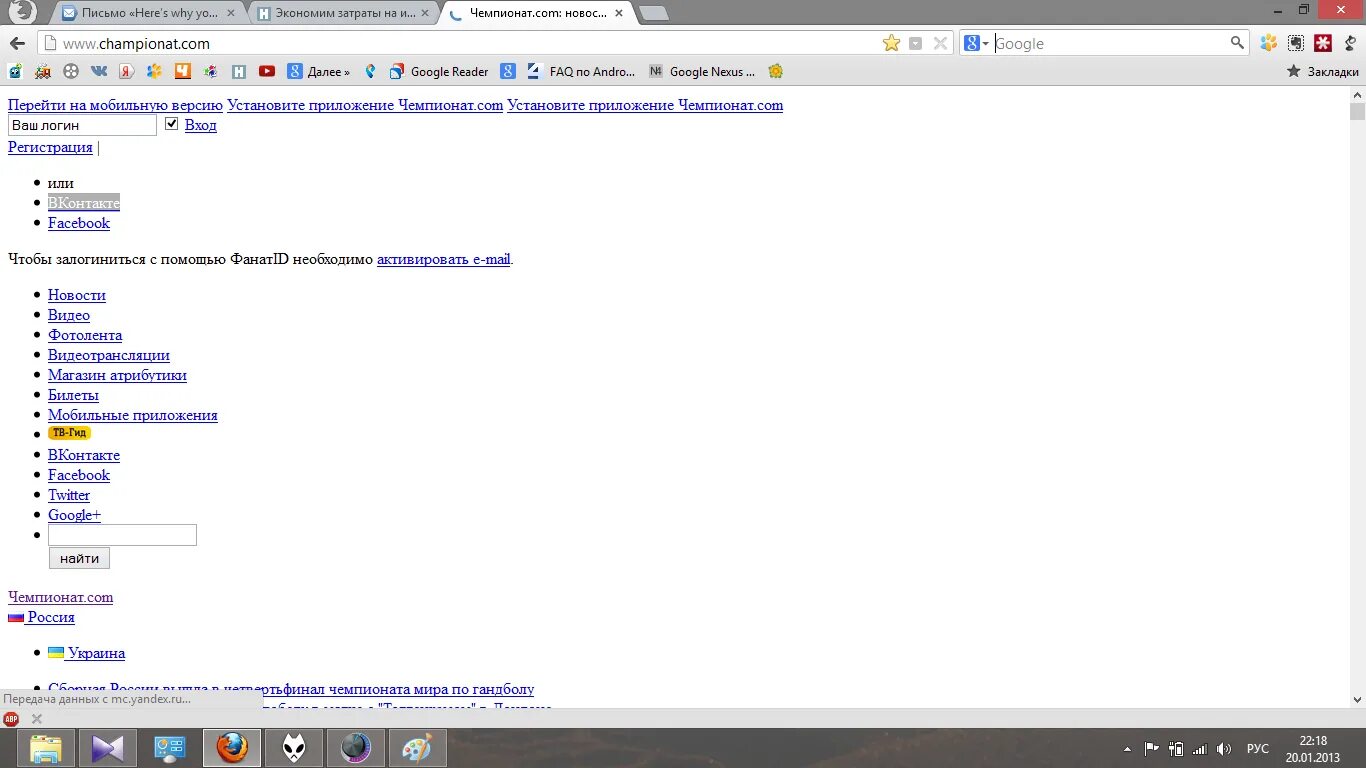Screen dimensions: 1366x768
Task: Open the yellow flower bookmark icon
Action: [x=775, y=71]
